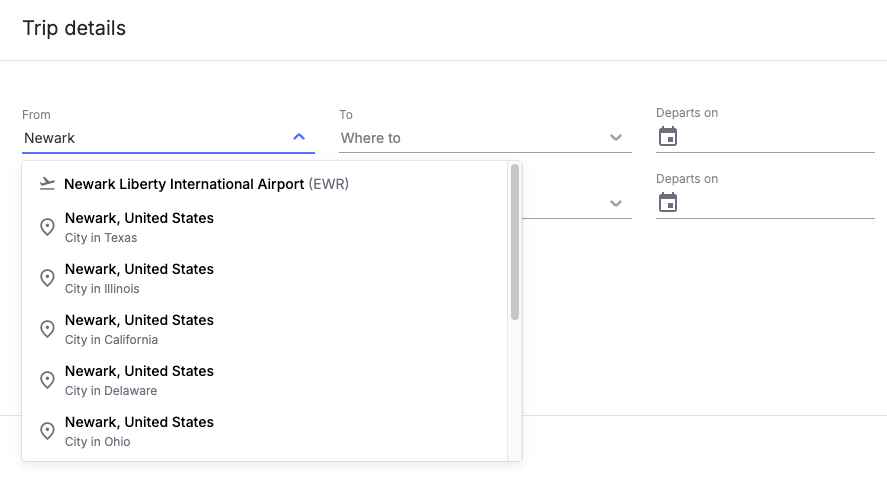The height and width of the screenshot is (478, 887).
Task: Click the first Departs on date field
Action: coord(775,137)
